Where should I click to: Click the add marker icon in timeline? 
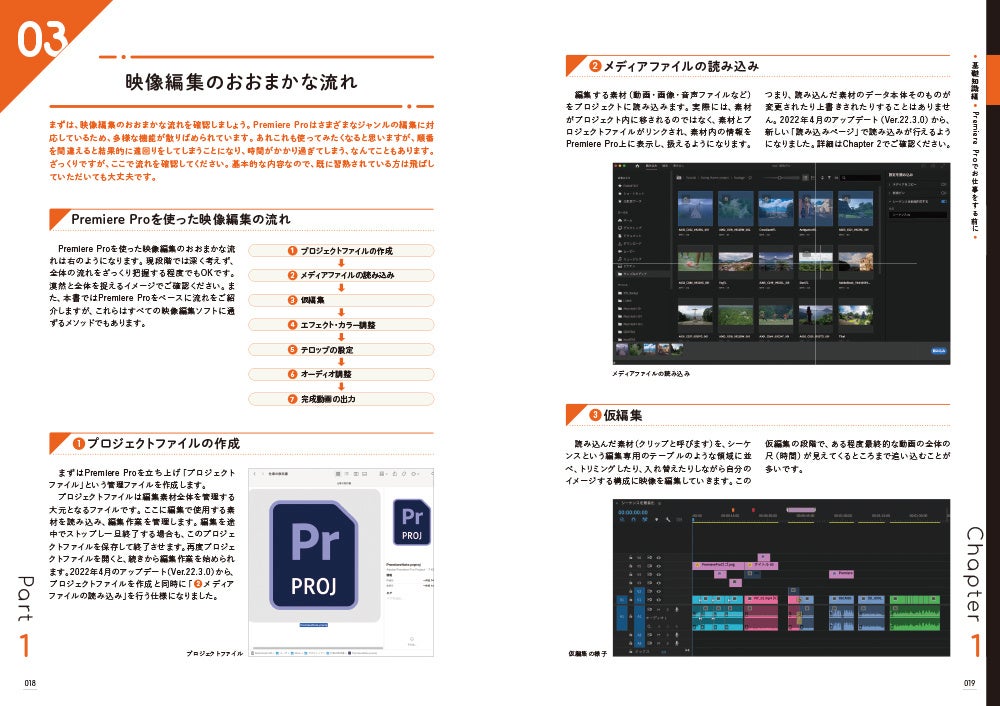657,519
